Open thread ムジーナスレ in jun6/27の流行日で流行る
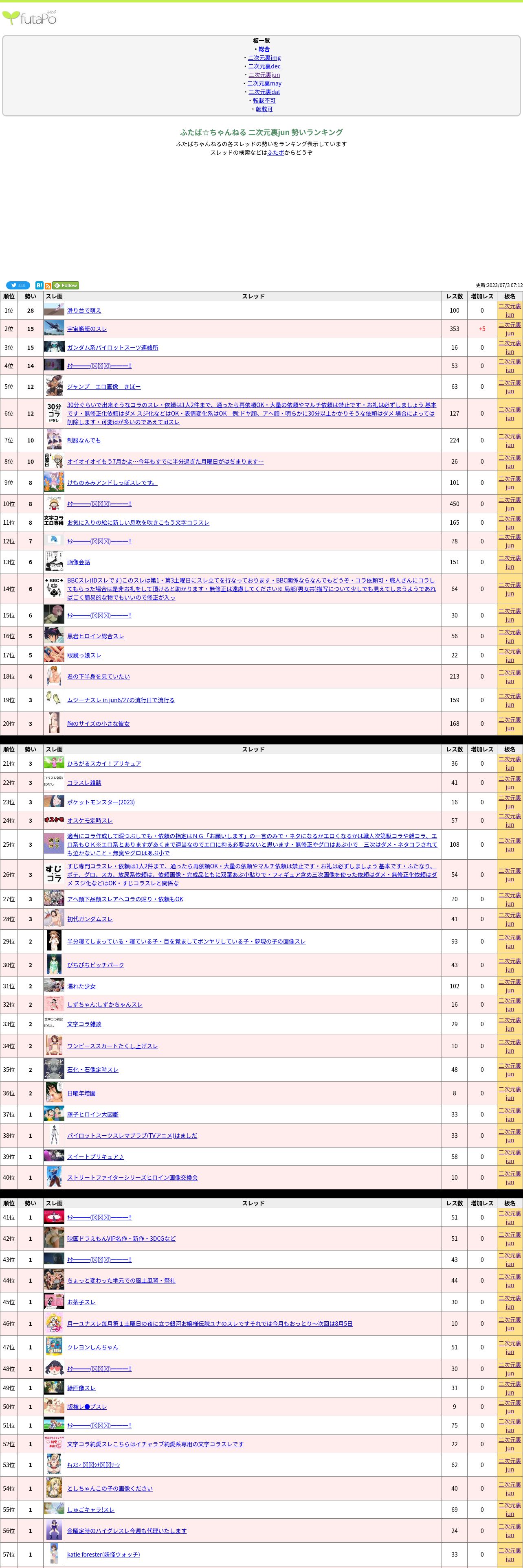 [x=121, y=700]
